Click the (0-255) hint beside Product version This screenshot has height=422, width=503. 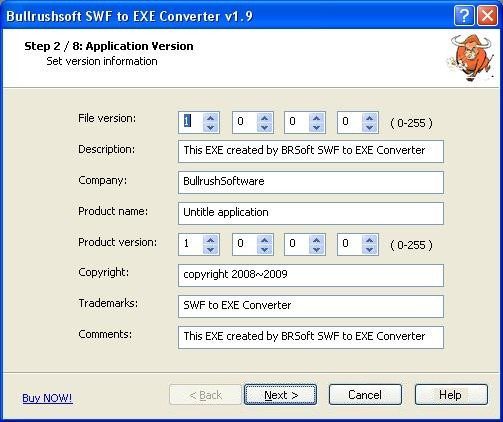411,245
